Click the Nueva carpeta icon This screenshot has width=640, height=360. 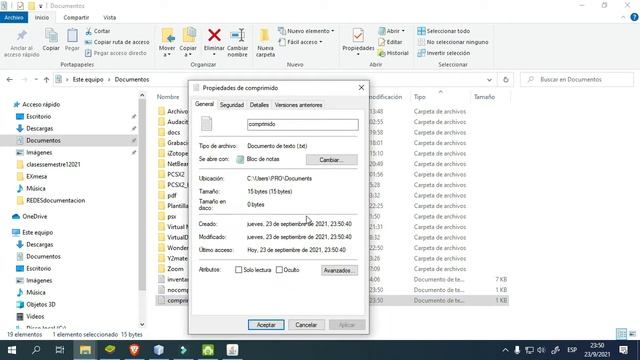pos(265,36)
